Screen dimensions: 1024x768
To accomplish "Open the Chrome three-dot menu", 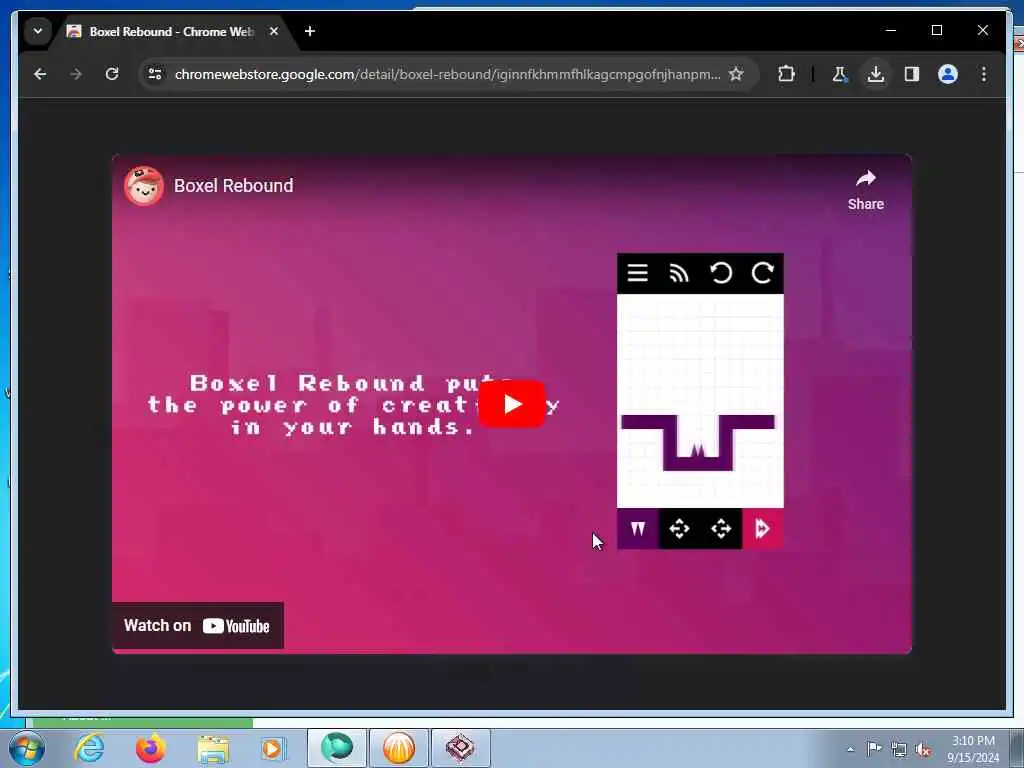I will 984,74.
